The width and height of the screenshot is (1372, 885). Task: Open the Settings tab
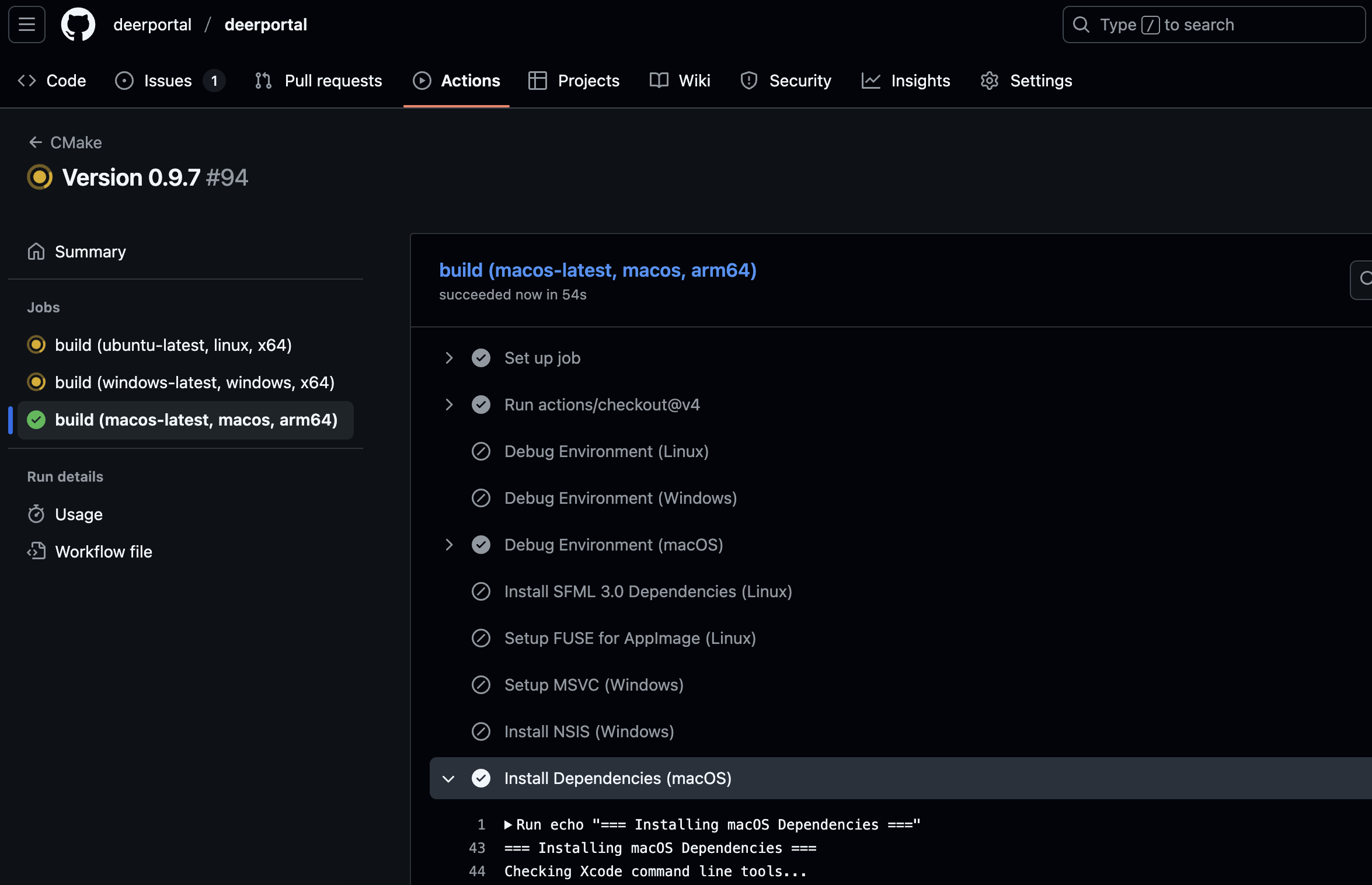[x=1026, y=81]
